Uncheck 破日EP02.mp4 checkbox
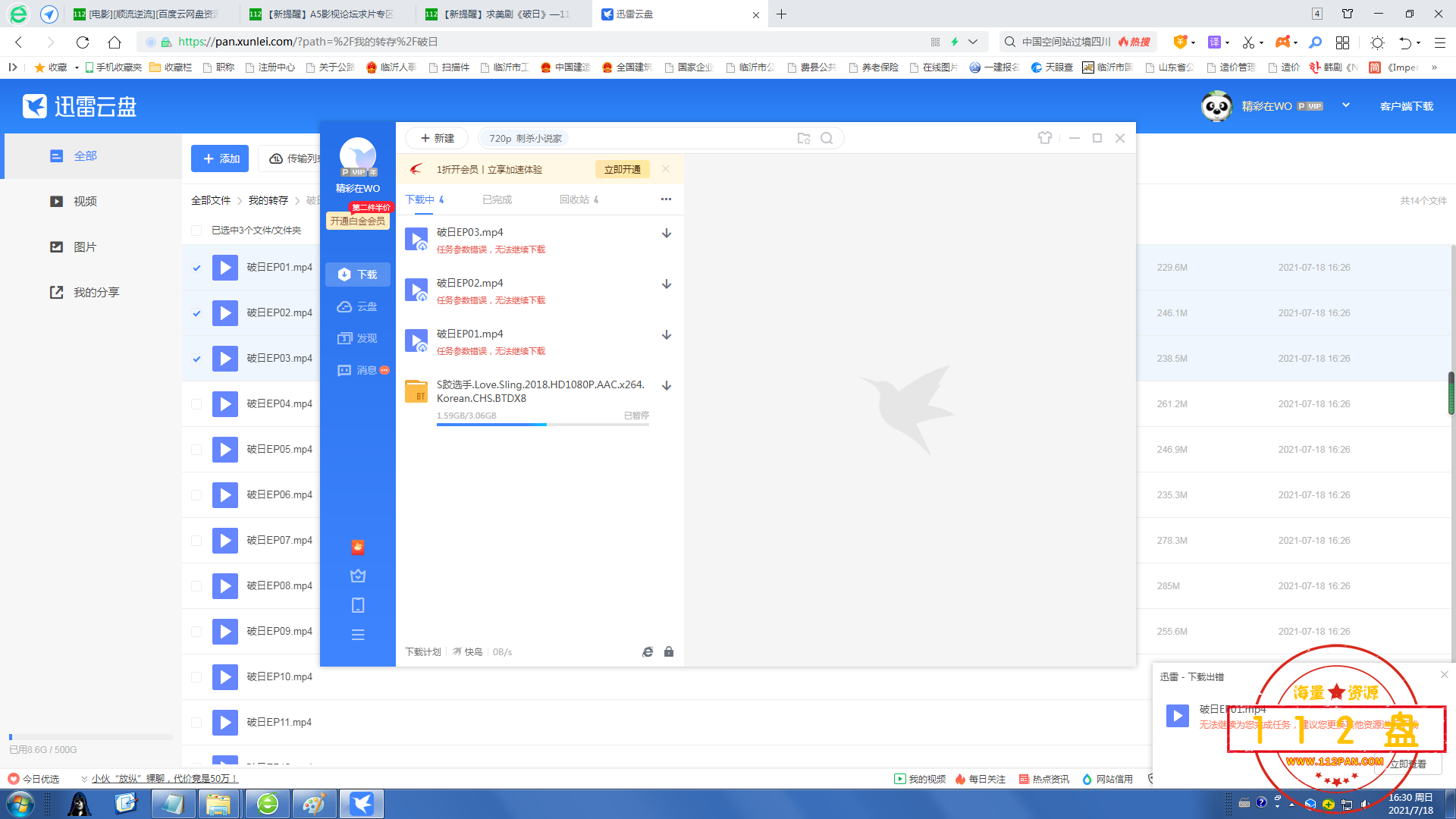 click(196, 313)
